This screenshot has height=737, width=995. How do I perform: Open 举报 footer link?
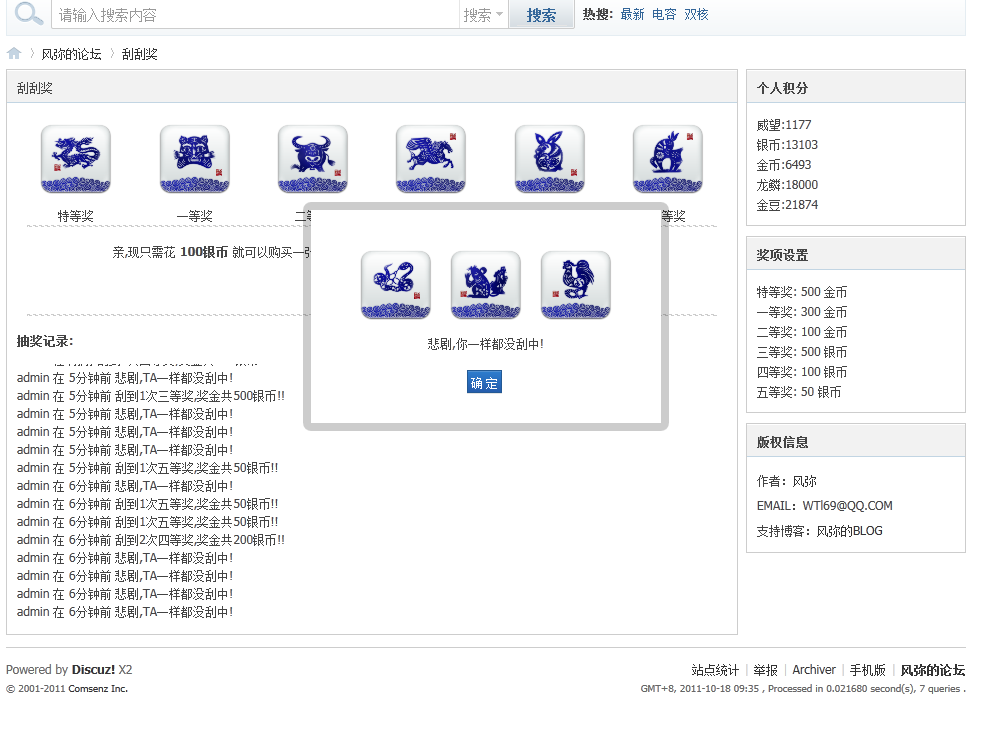[x=765, y=670]
